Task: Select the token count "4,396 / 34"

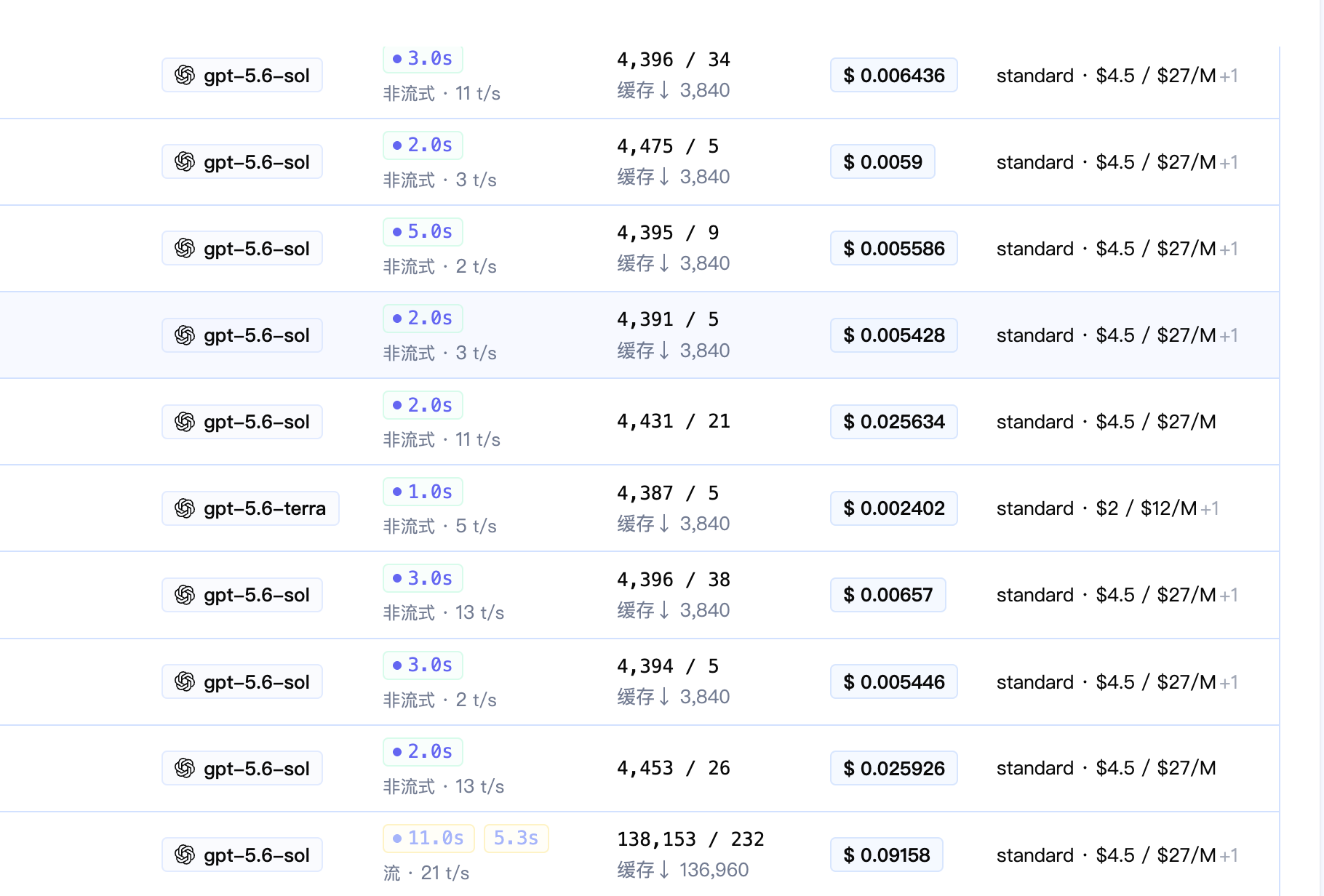Action: [674, 60]
